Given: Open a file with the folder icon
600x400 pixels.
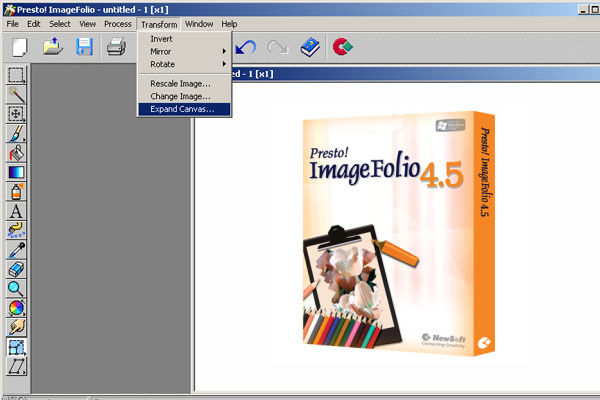Looking at the screenshot, I should [52, 47].
